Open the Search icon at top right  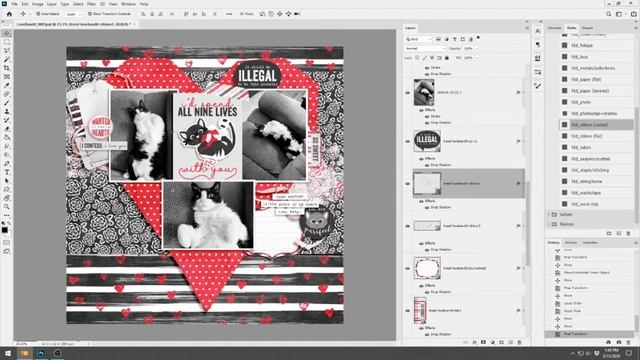(x=609, y=14)
